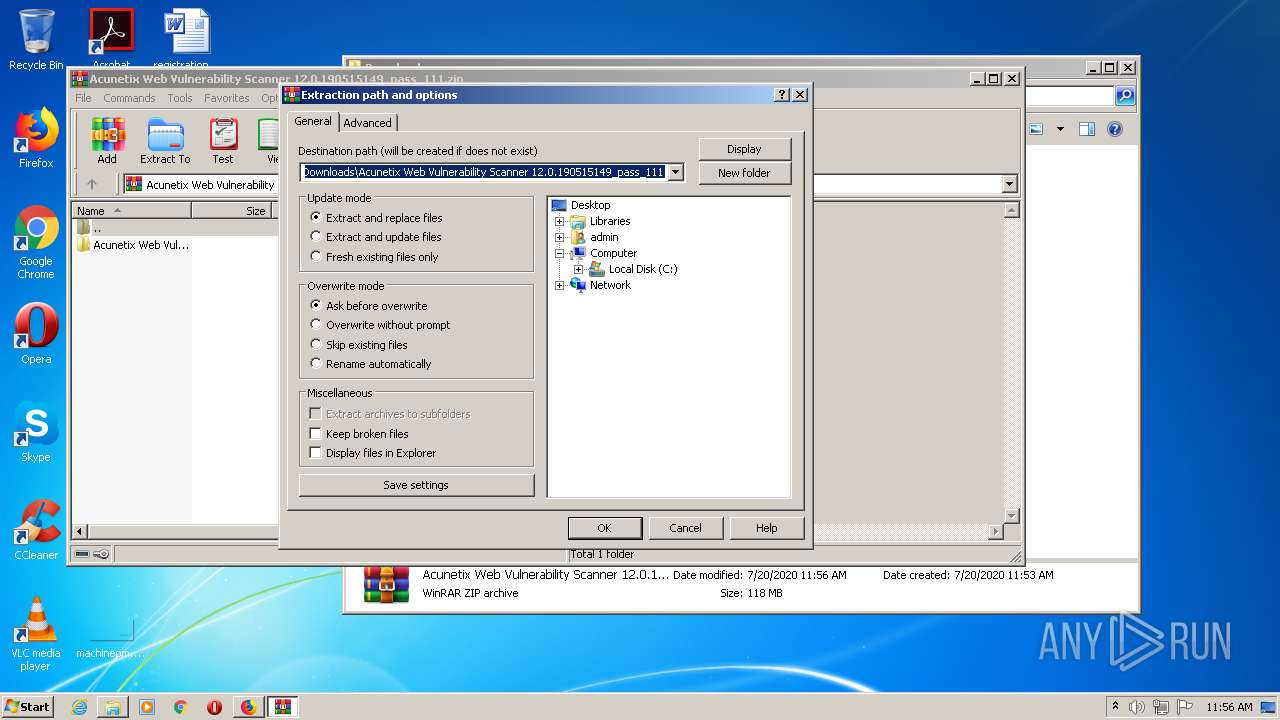The image size is (1280, 720).
Task: Click the OK button
Action: 604,528
